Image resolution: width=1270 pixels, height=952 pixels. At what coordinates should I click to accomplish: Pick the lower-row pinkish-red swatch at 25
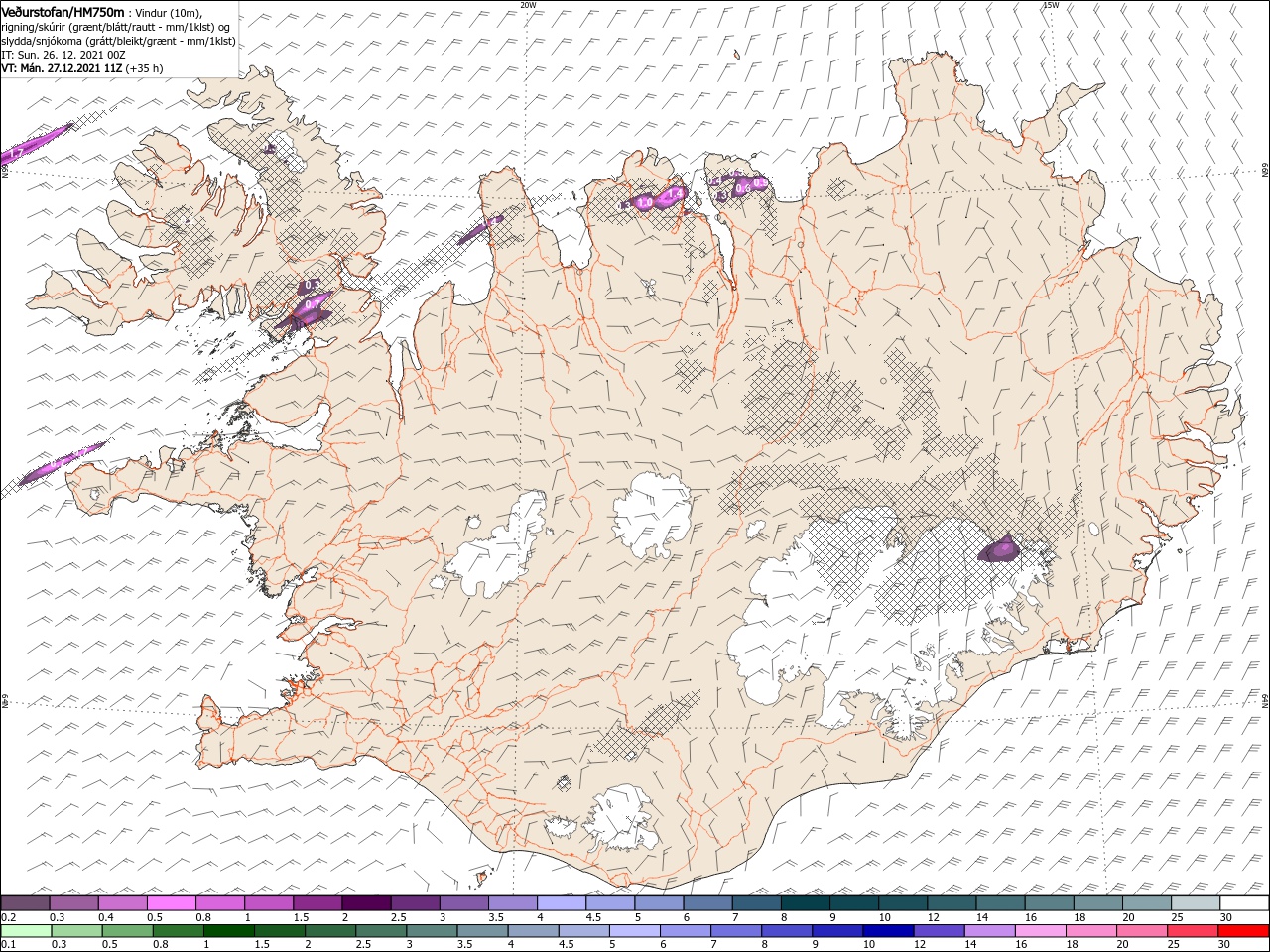[x=1192, y=930]
